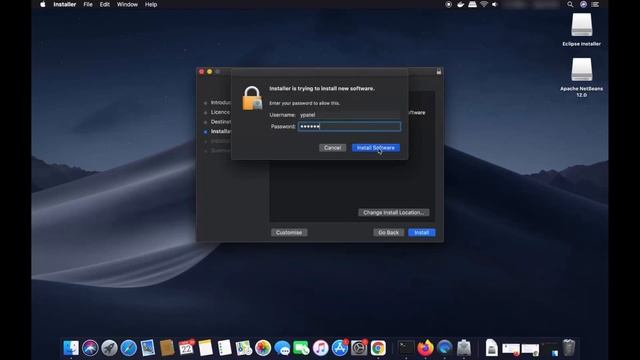Open Safari from the Dock
The height and width of the screenshot is (360, 640).
coord(128,348)
